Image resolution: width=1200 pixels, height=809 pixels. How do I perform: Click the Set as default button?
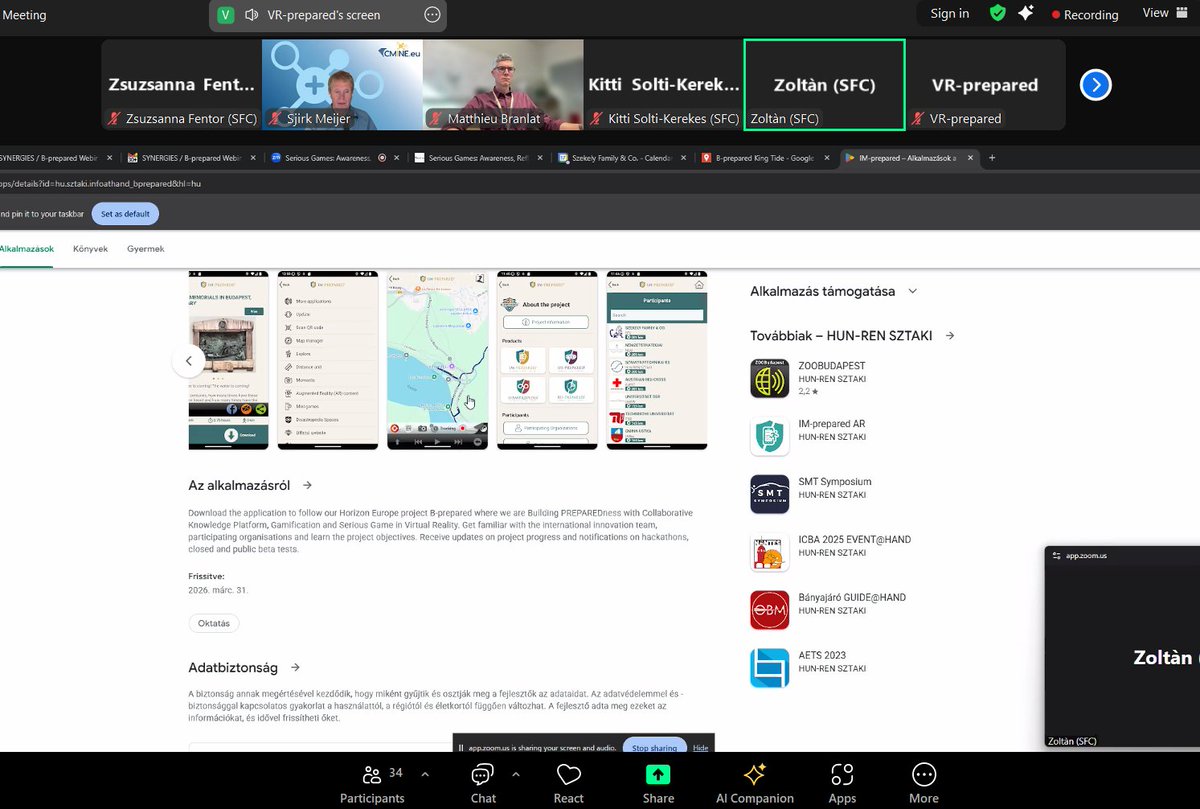click(x=125, y=213)
